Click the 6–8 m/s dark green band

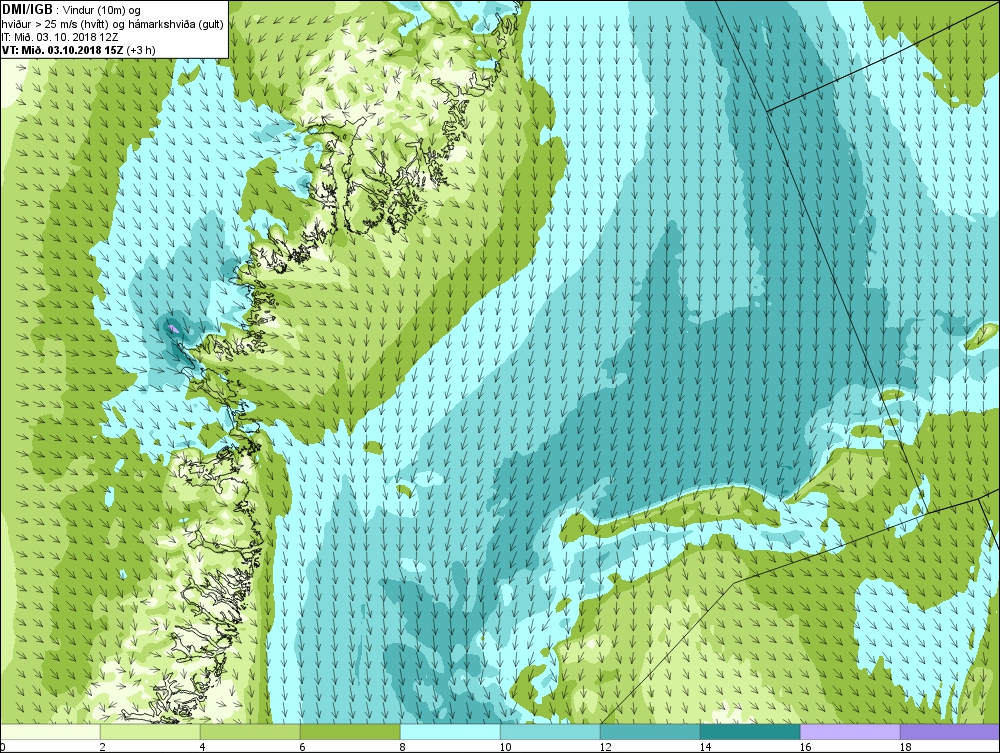(350, 731)
